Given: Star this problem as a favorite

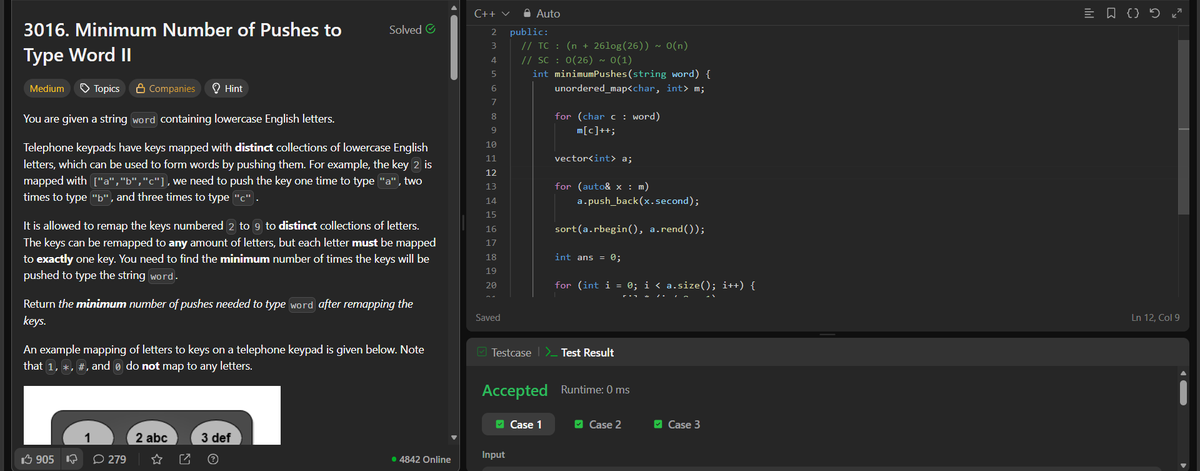Looking at the screenshot, I should pos(157,459).
